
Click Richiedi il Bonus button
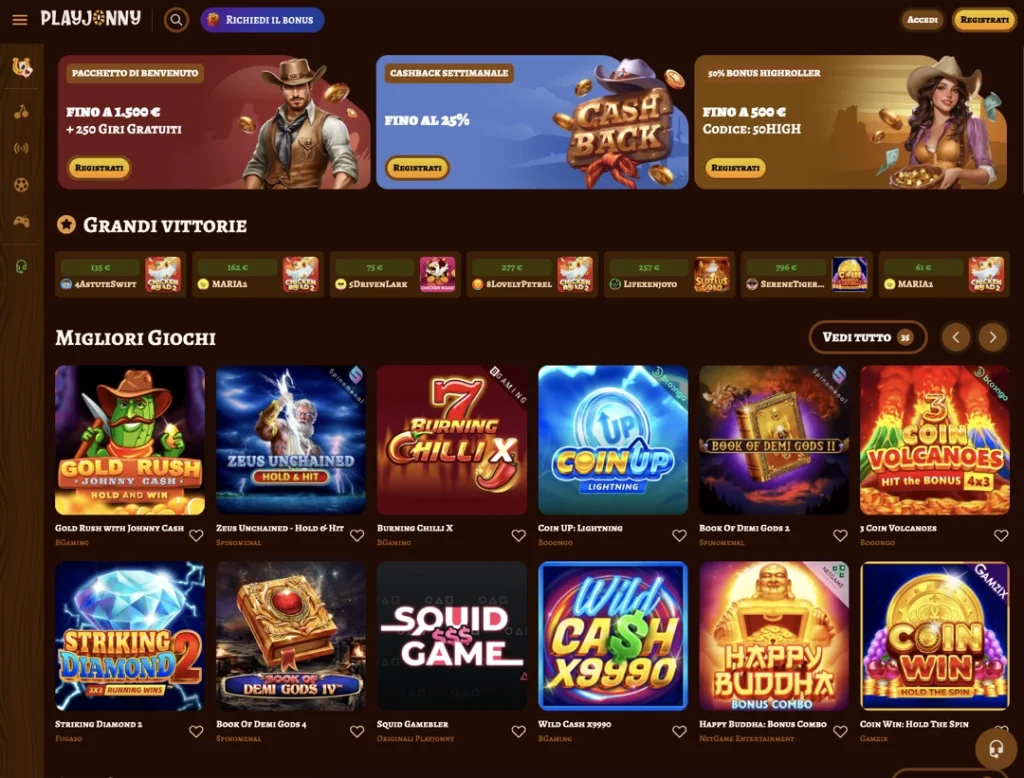tap(262, 20)
